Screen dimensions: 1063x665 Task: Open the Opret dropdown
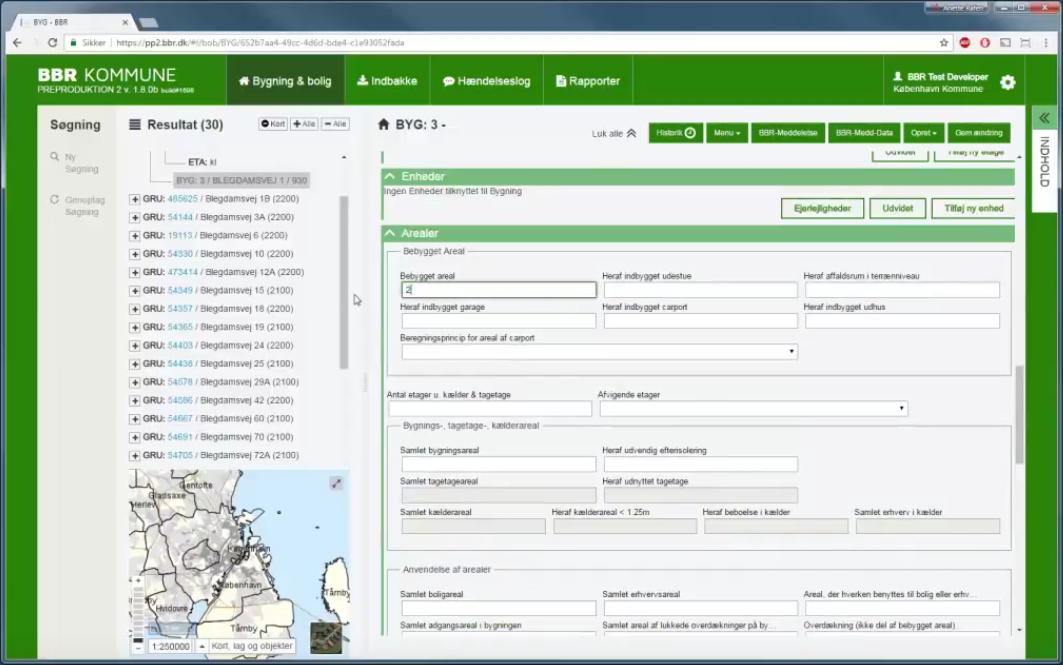point(923,133)
